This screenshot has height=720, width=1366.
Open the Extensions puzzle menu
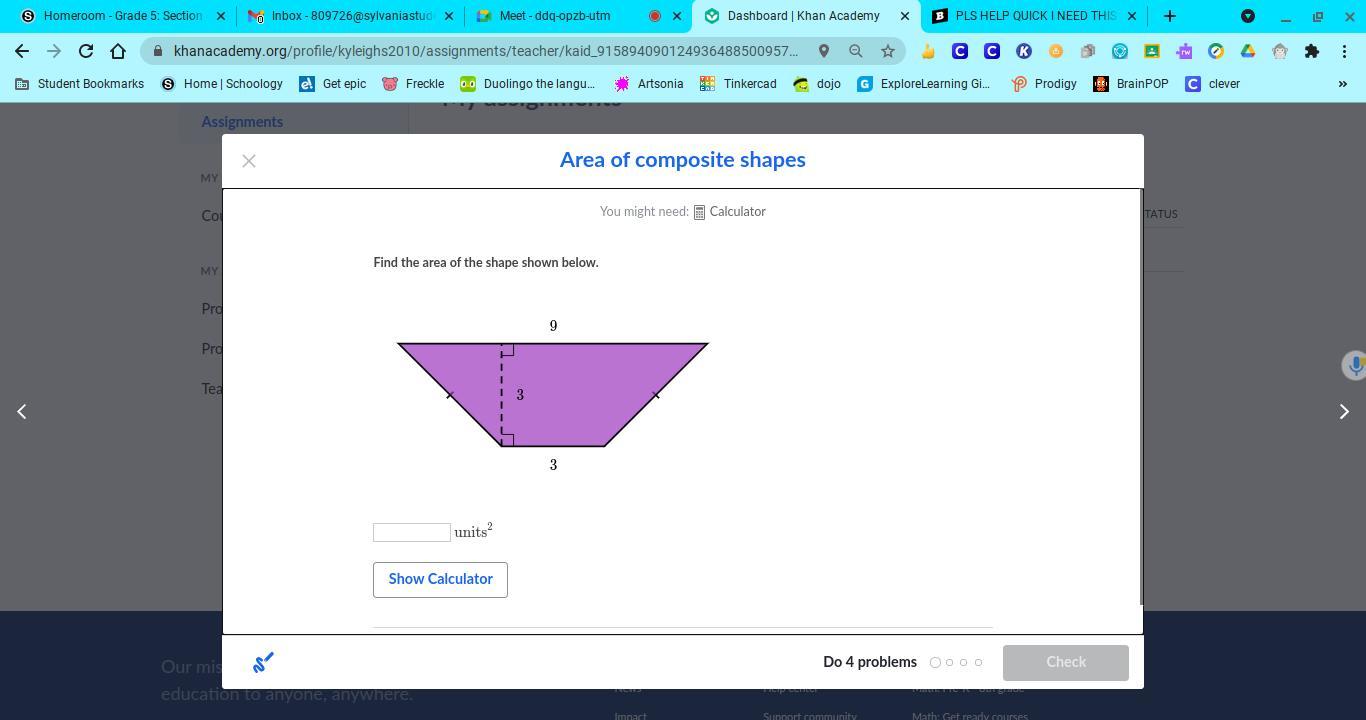[1312, 51]
